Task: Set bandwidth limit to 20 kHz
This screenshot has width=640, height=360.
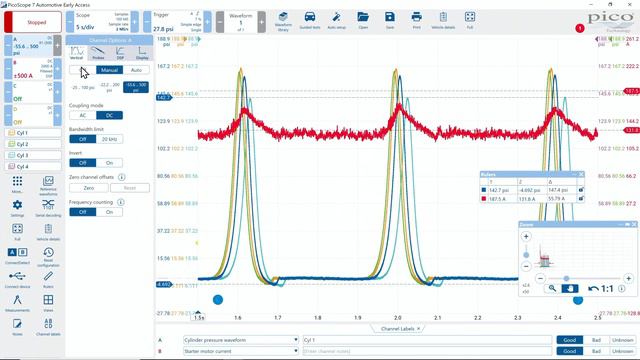Action: pyautogui.click(x=109, y=139)
